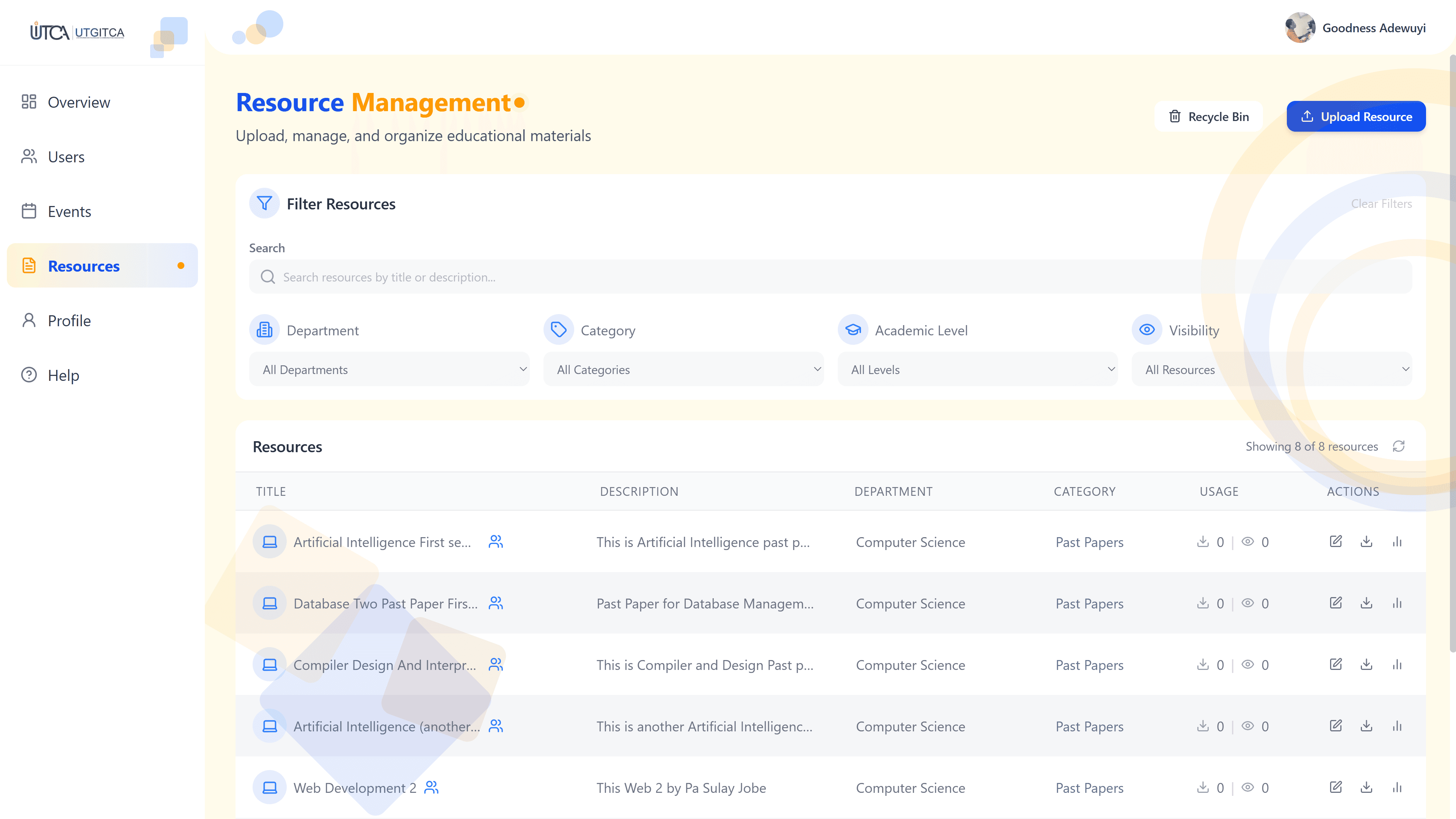The width and height of the screenshot is (1456, 819).
Task: Open the Events sidebar menu item
Action: click(x=69, y=211)
